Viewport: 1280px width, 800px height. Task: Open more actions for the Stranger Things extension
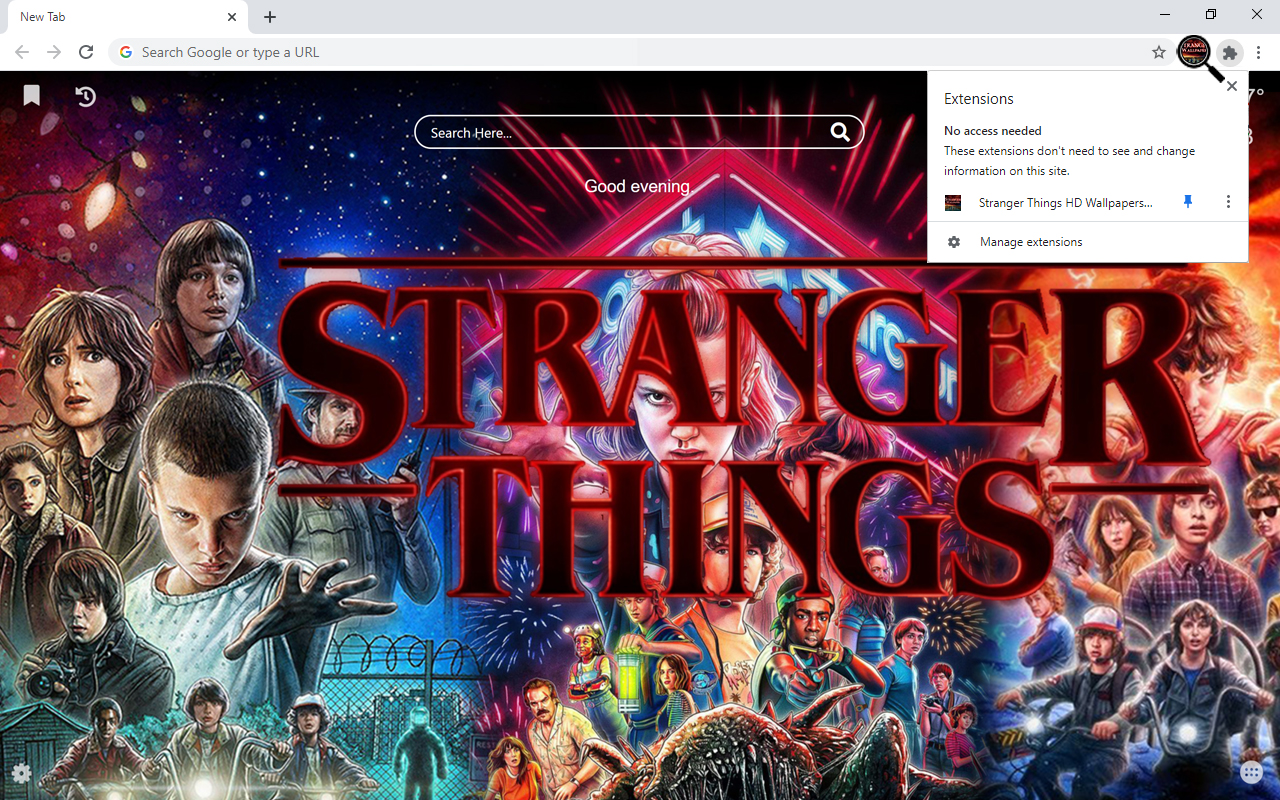[x=1228, y=202]
